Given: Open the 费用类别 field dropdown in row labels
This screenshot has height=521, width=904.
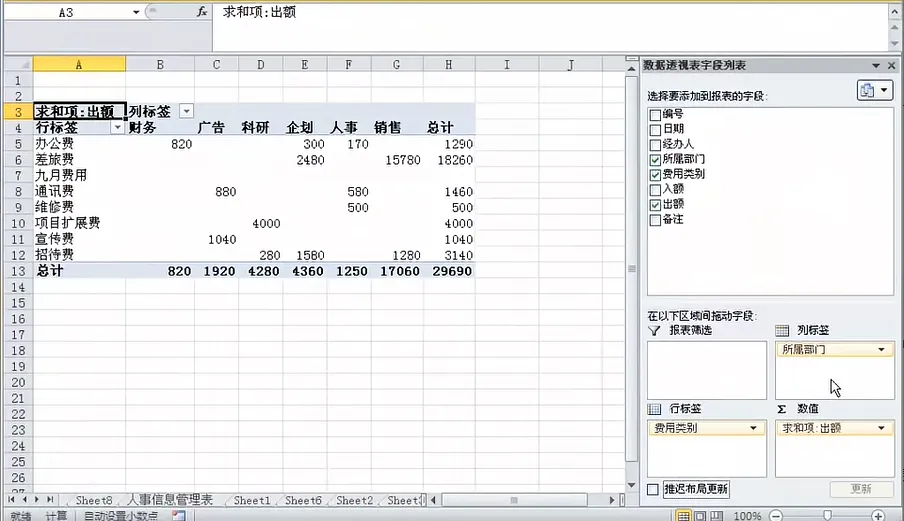Looking at the screenshot, I should coord(753,428).
